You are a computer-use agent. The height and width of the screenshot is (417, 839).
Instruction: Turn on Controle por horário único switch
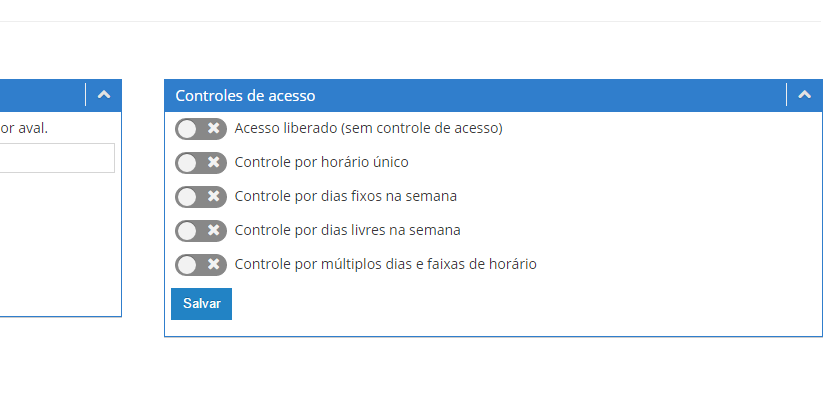[x=200, y=163]
